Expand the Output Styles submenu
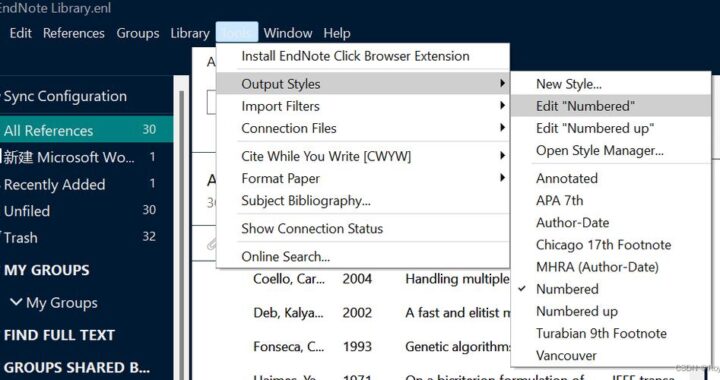Image resolution: width=720 pixels, height=380 pixels. click(x=363, y=84)
